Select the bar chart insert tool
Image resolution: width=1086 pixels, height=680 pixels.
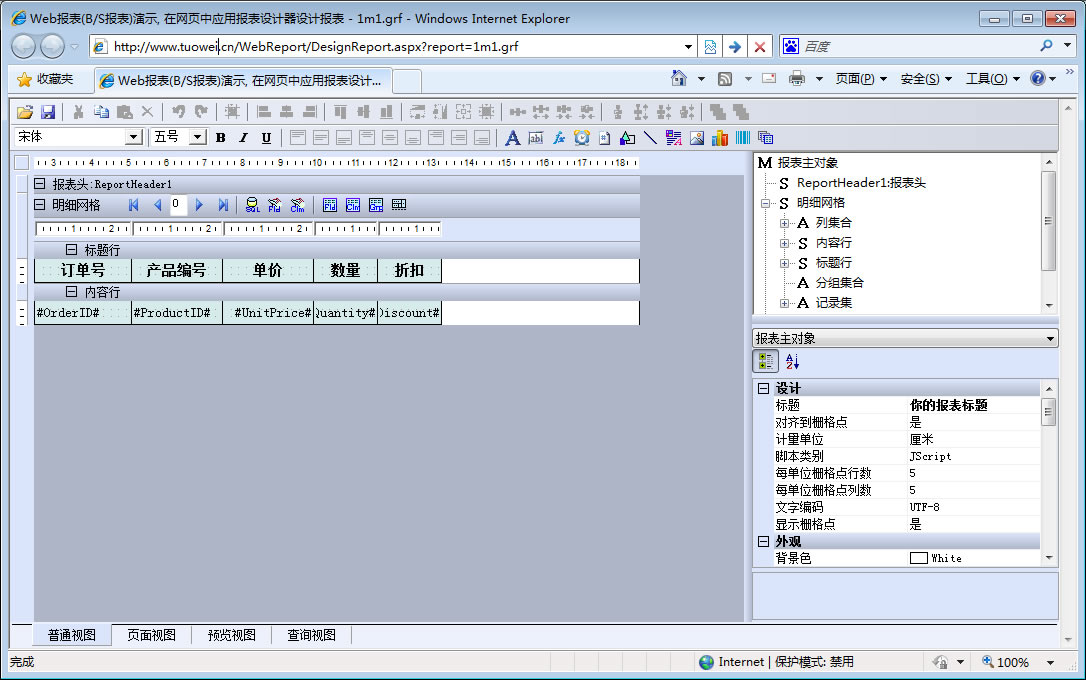pos(720,138)
